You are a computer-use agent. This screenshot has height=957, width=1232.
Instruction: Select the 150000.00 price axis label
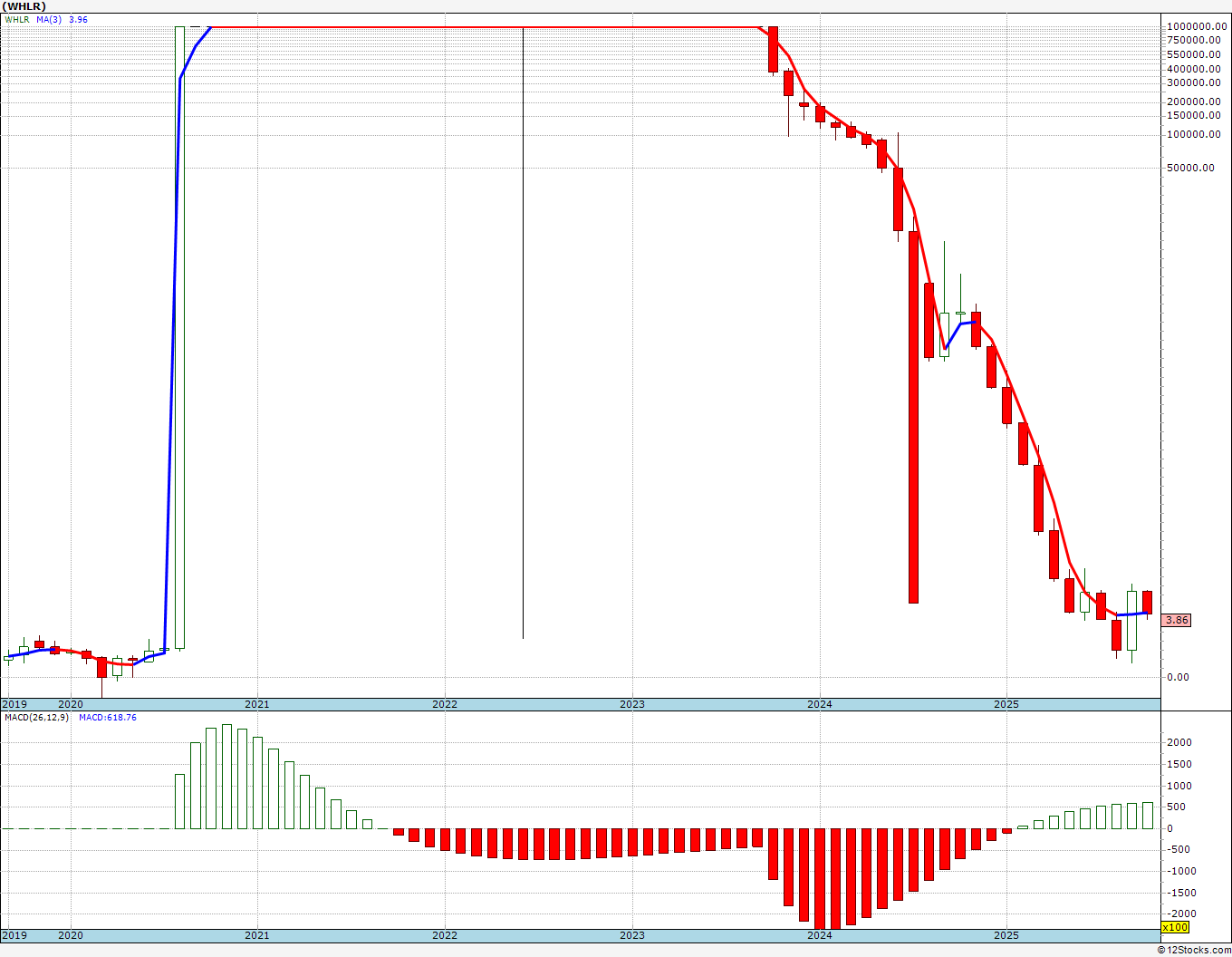pyautogui.click(x=1192, y=115)
